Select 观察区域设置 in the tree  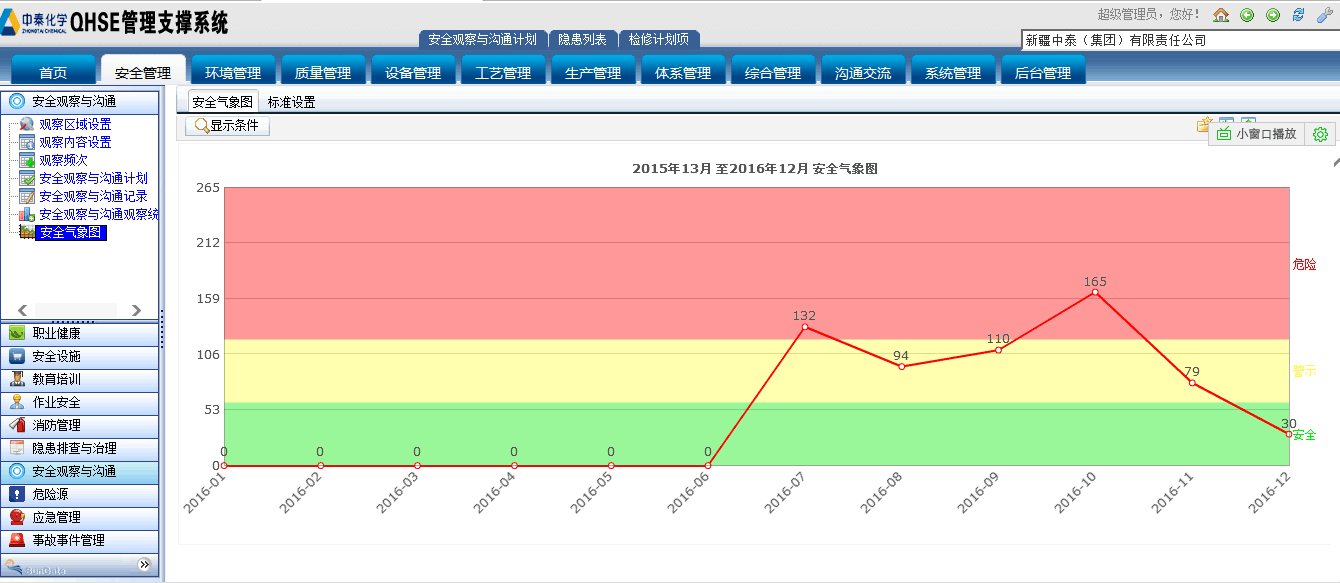pyautogui.click(x=75, y=124)
